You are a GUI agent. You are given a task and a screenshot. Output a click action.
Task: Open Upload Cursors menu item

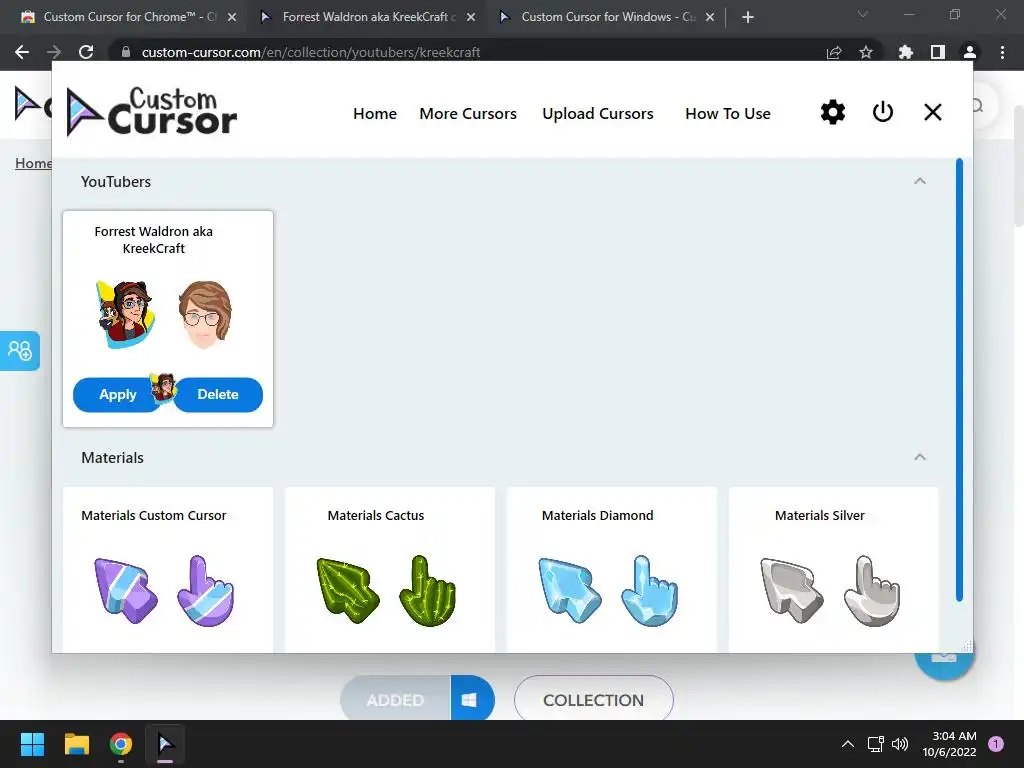598,114
